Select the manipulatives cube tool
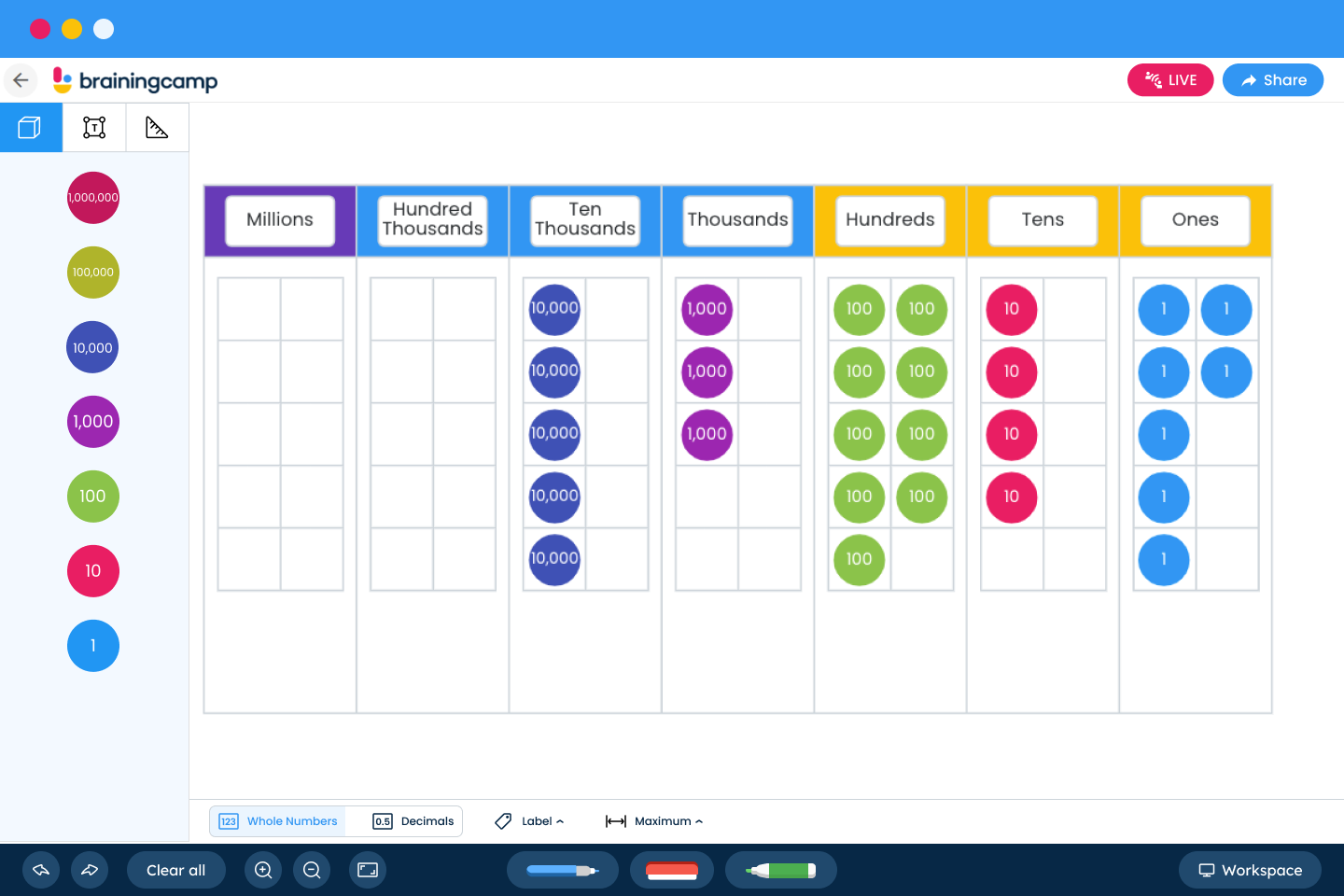This screenshot has width=1344, height=896. [31, 127]
